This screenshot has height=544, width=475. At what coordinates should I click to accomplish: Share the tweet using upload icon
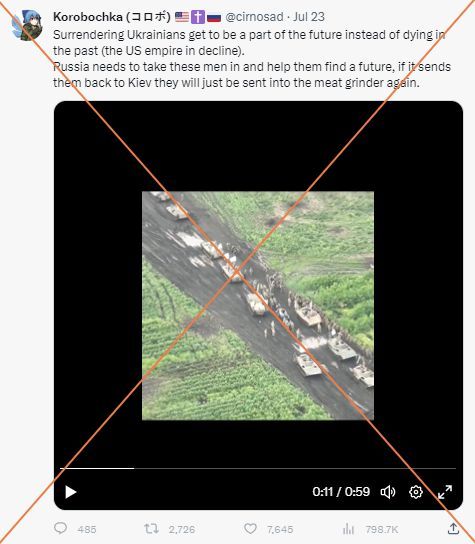[453, 529]
